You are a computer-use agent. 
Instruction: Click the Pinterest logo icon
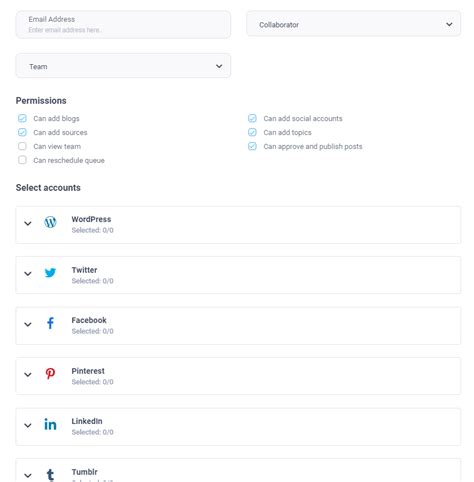(50, 374)
